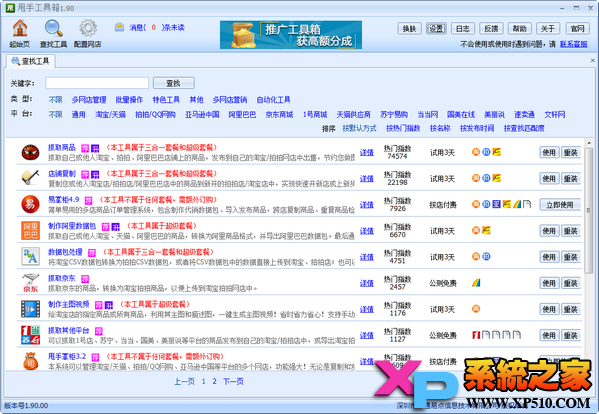Open 详情 link for 抓取商品

tap(367, 152)
